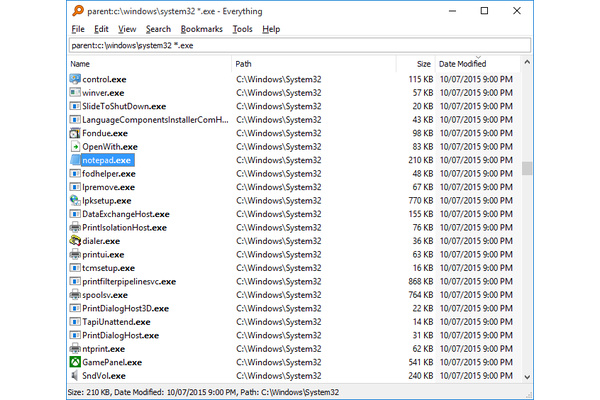Viewport: 600px width, 400px height.
Task: Click the ntprint.exe printer icon
Action: click(75, 349)
